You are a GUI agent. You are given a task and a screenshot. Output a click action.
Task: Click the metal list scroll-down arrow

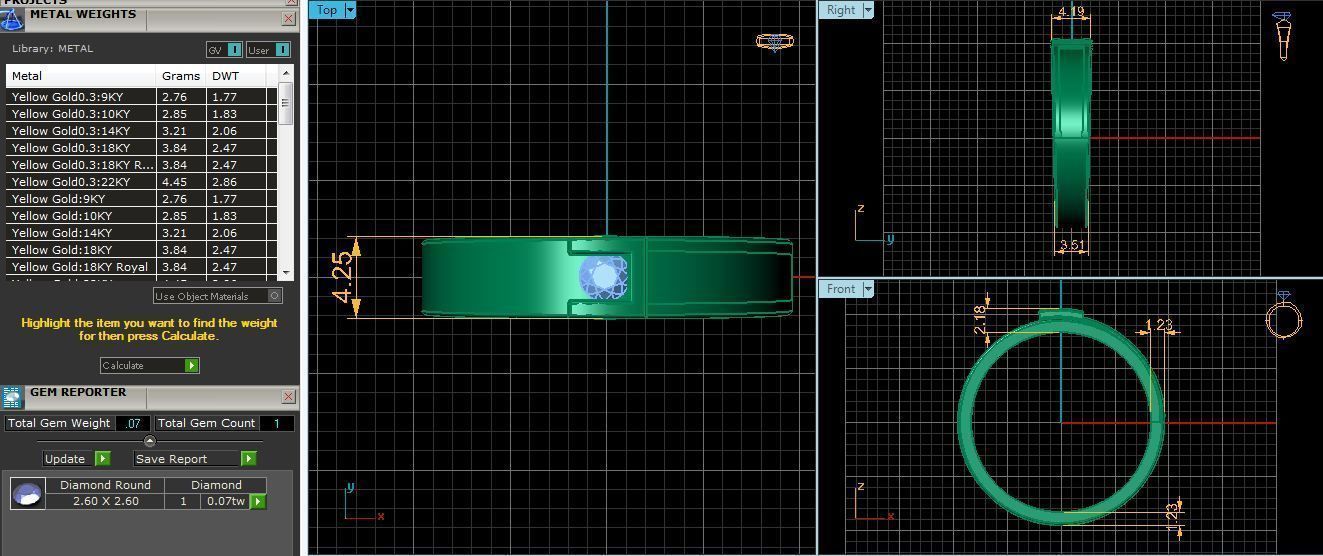286,272
